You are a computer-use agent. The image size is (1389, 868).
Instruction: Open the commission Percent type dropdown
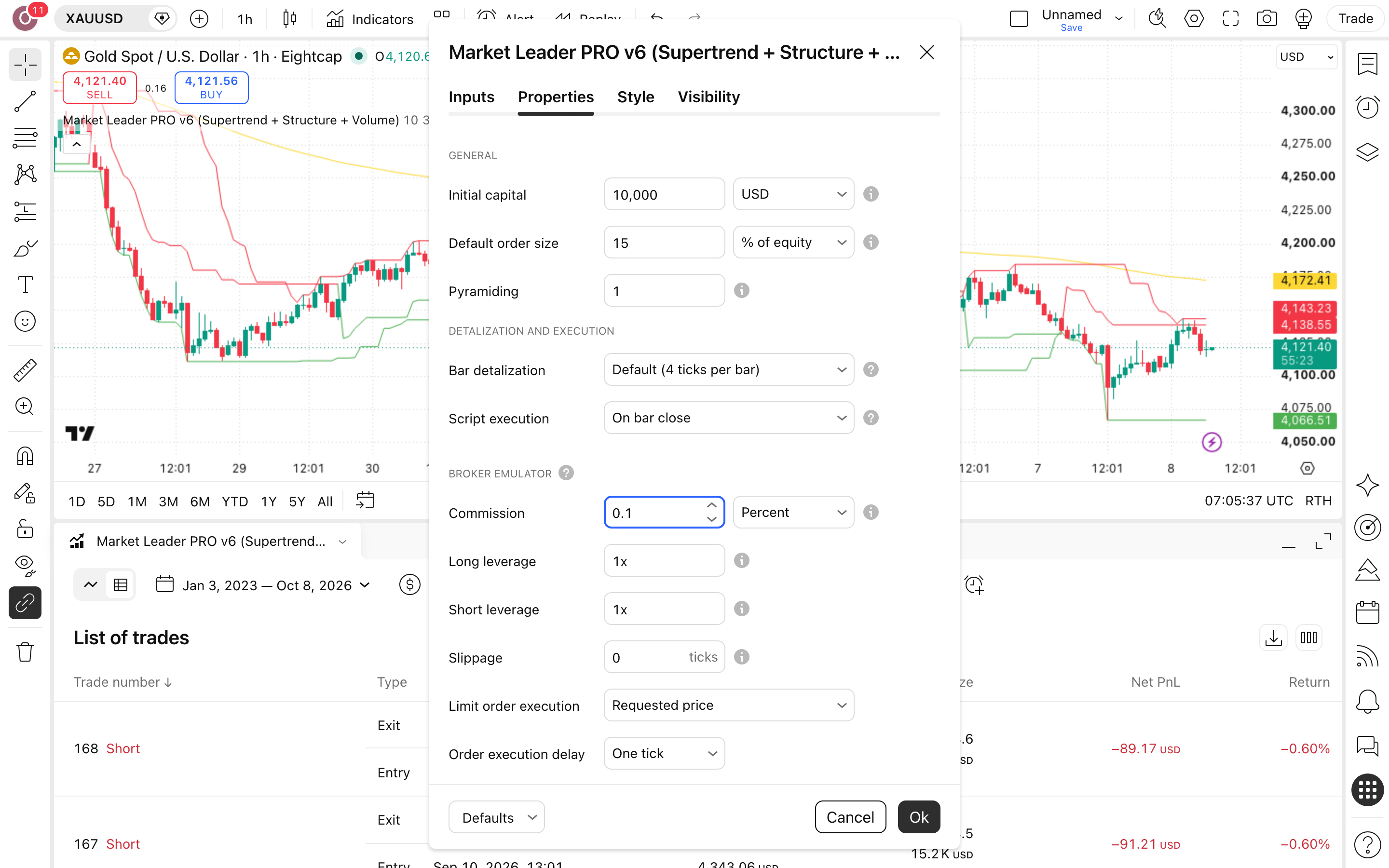pyautogui.click(x=793, y=512)
